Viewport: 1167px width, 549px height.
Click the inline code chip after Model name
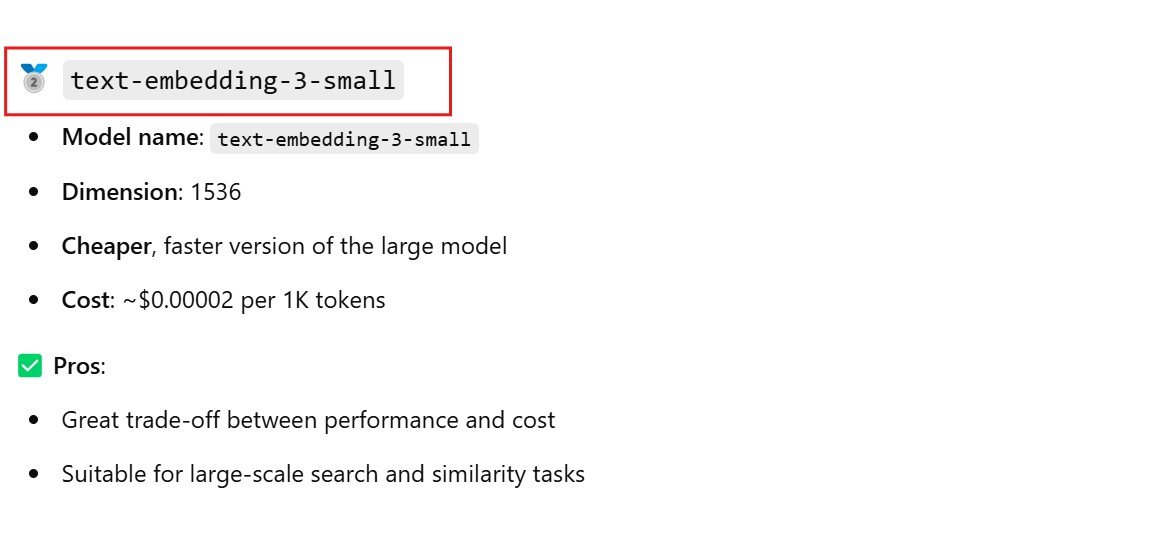pos(344,139)
